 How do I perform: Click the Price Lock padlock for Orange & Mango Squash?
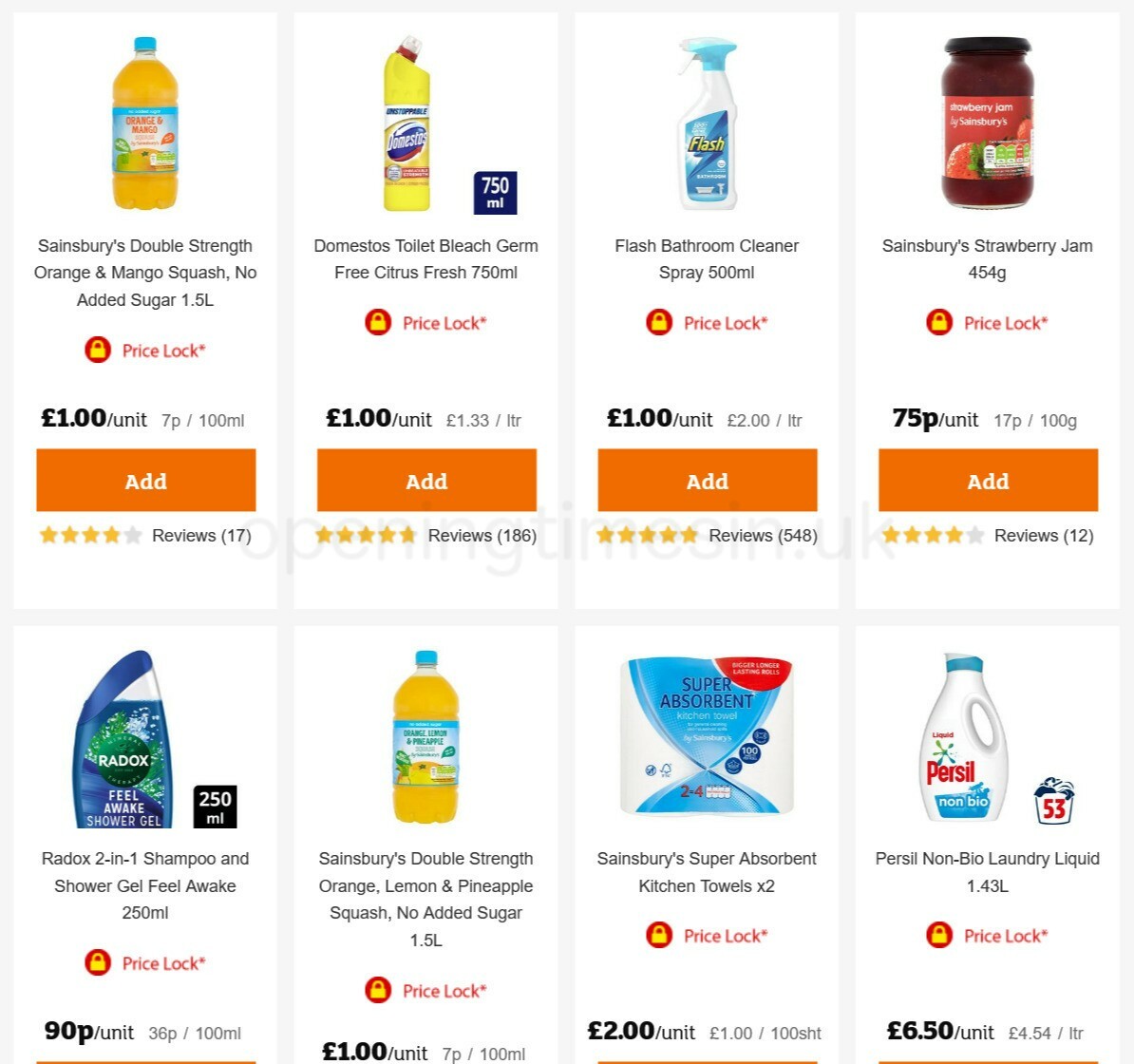97,351
